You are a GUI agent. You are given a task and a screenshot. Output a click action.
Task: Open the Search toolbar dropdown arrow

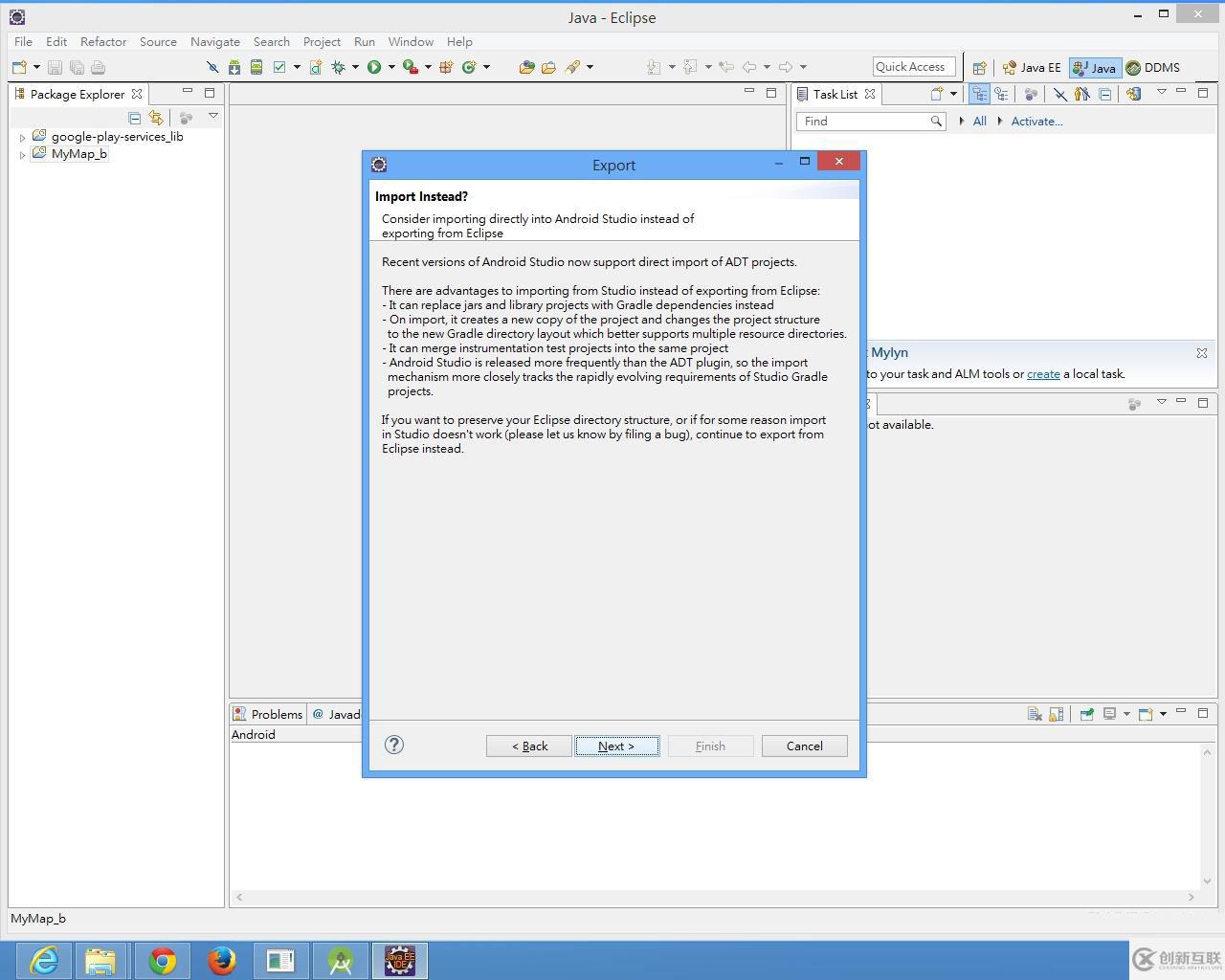point(590,67)
